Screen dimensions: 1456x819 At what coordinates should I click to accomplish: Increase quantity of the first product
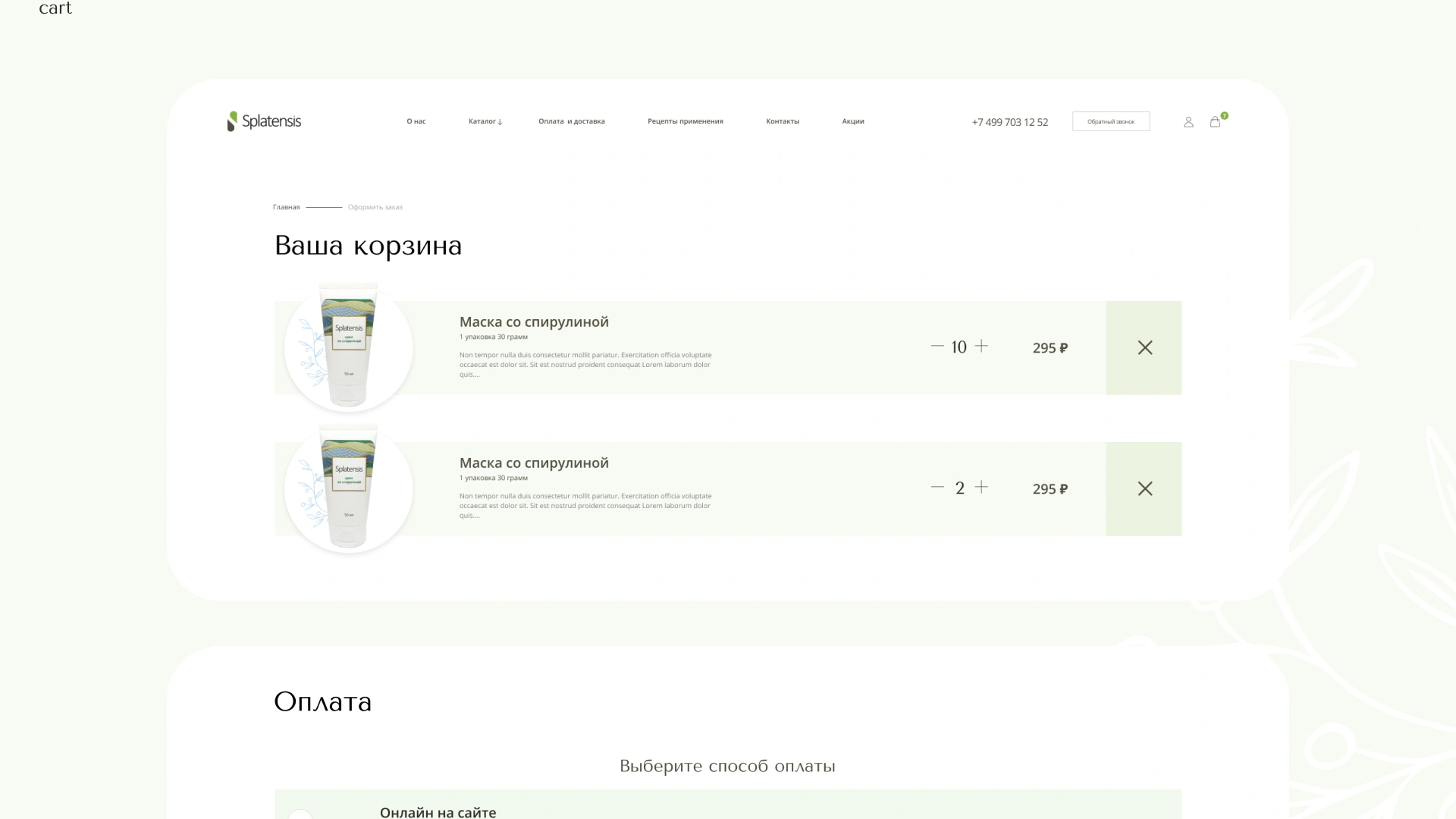tap(981, 347)
